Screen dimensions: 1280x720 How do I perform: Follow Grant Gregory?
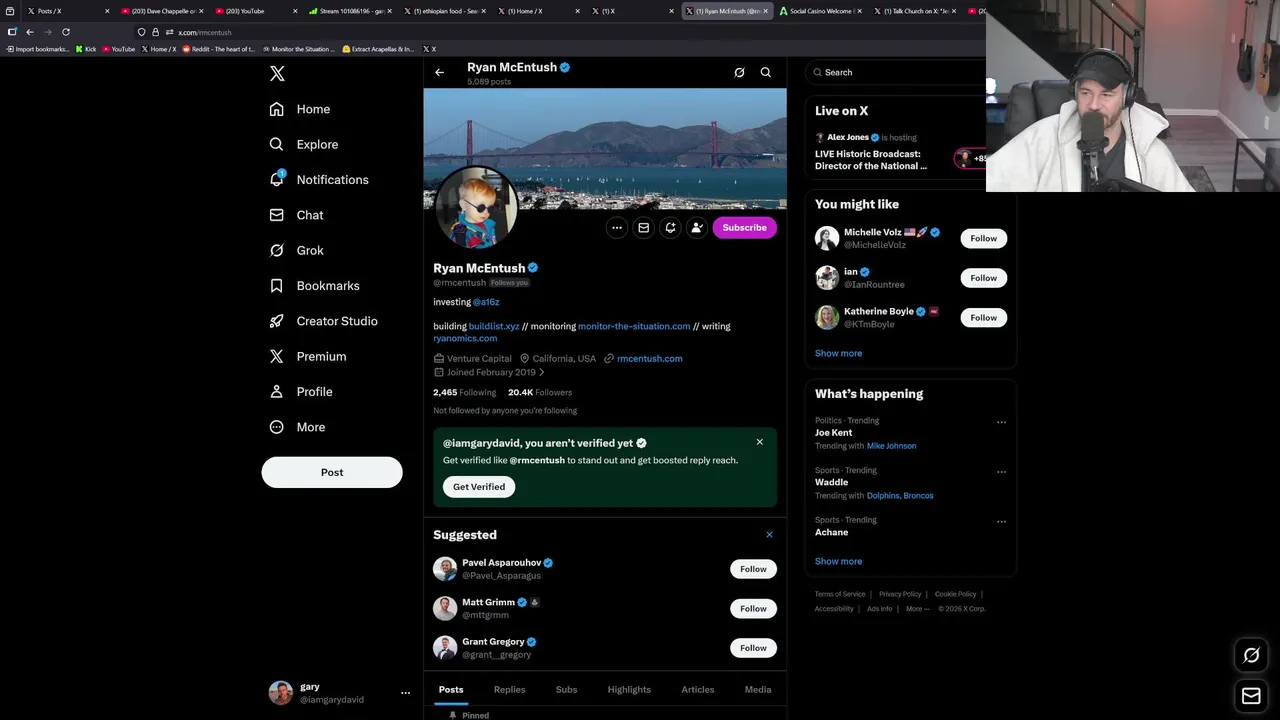(753, 648)
